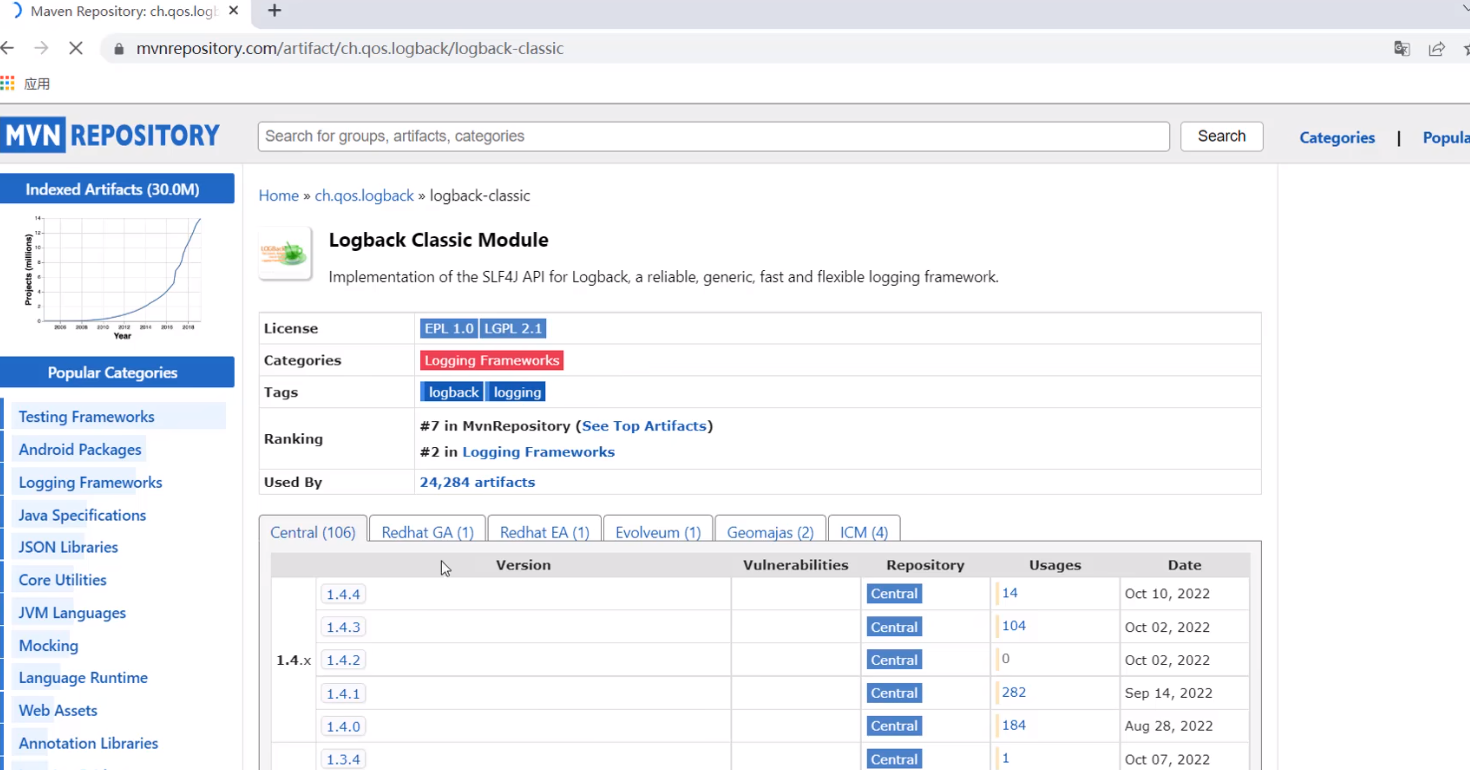Click Central repository badge for version 1.4.1
The height and width of the screenshot is (770, 1470).
pos(894,693)
